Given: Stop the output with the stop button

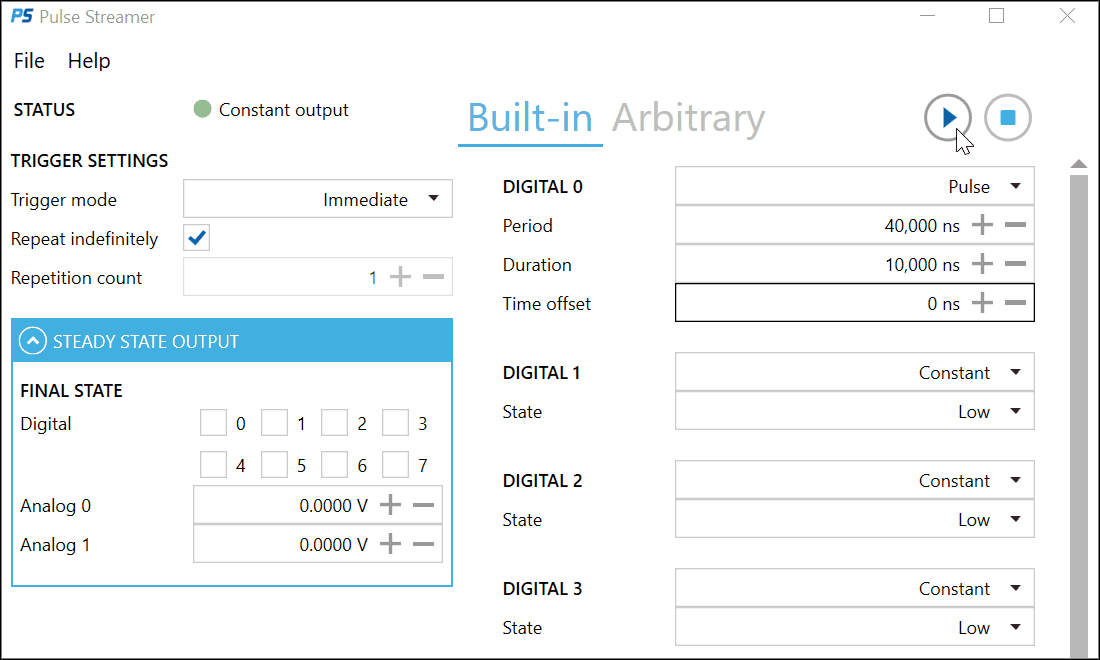Looking at the screenshot, I should [1007, 118].
